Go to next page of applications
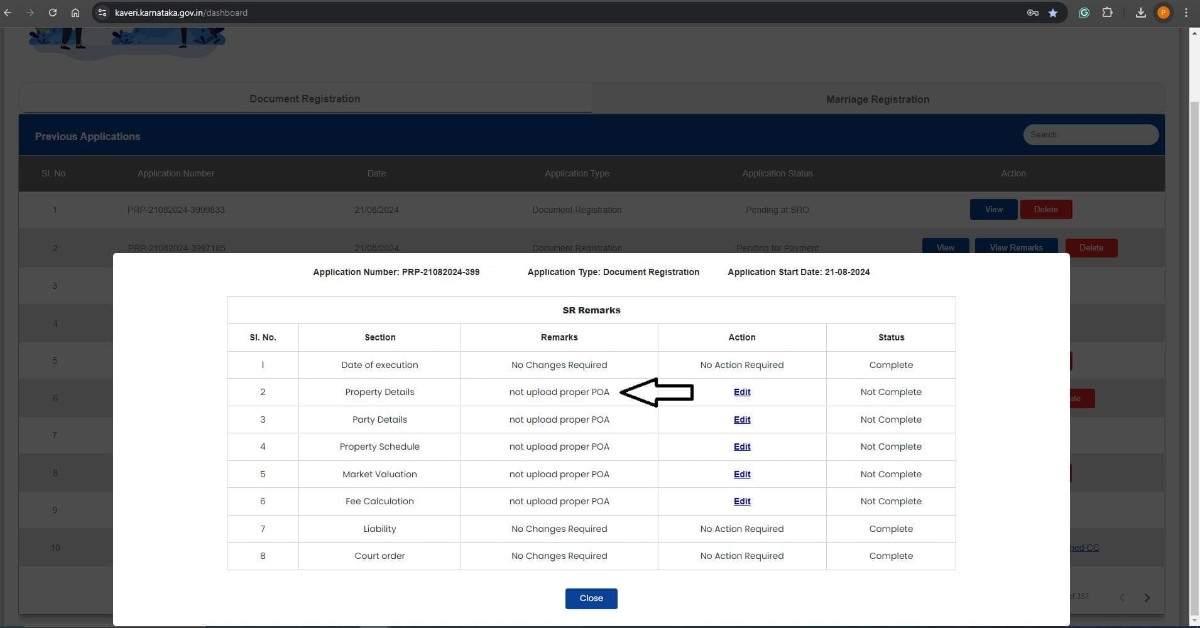1200x628 pixels. [1147, 598]
